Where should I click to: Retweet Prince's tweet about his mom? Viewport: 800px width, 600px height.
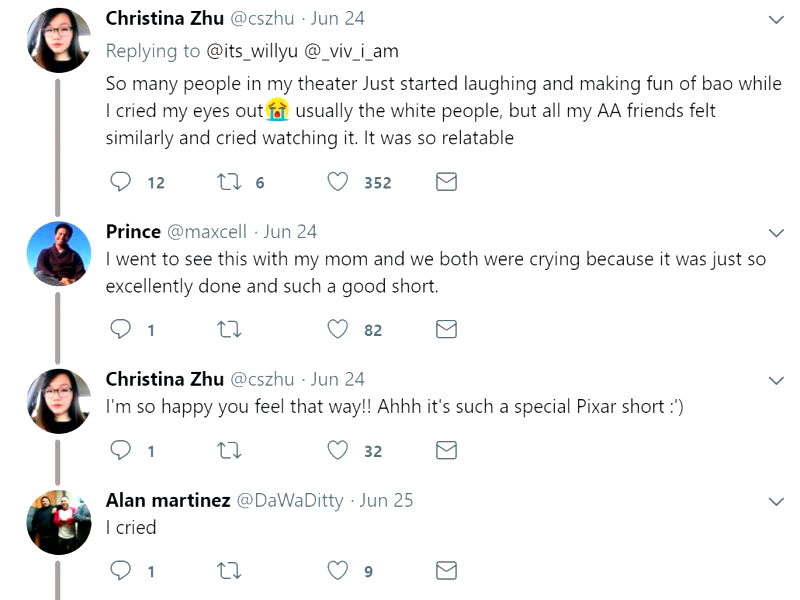coord(229,330)
